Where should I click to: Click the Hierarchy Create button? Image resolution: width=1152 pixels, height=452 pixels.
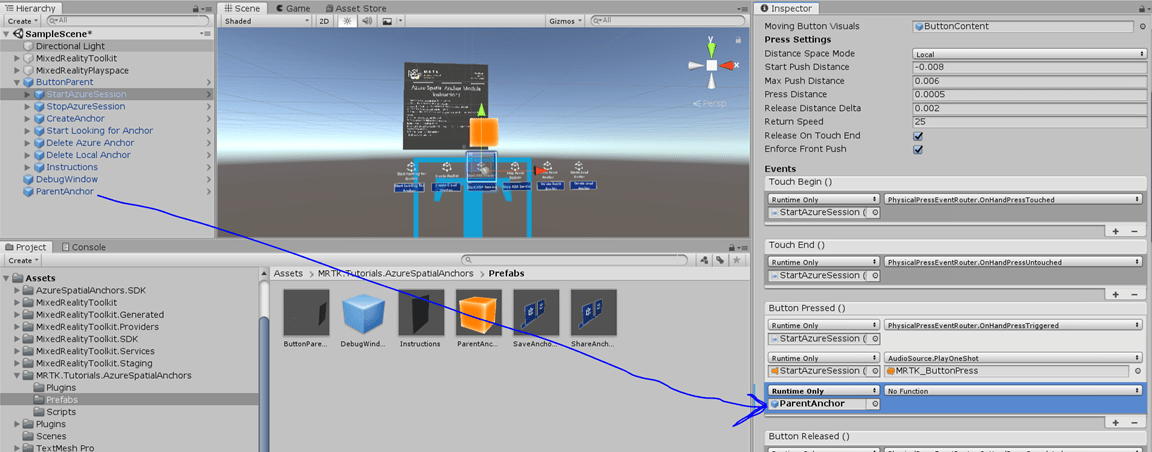[20, 20]
